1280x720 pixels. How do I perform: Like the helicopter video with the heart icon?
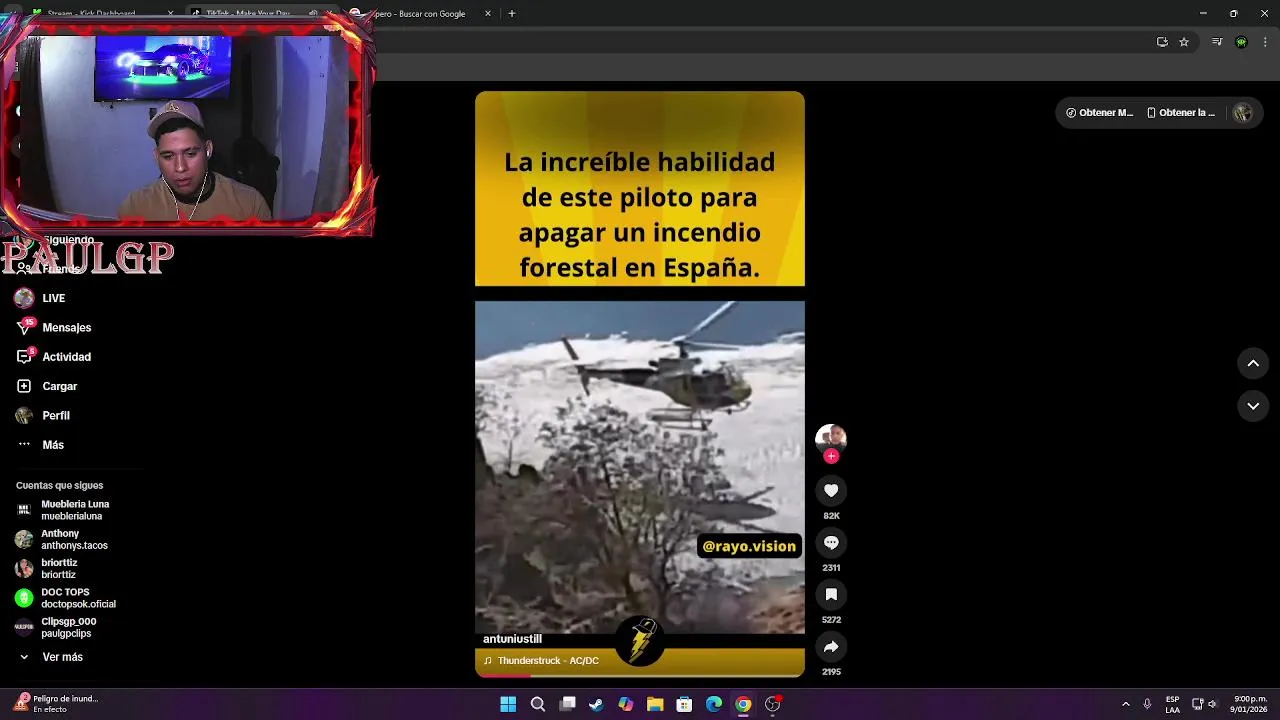[831, 490]
